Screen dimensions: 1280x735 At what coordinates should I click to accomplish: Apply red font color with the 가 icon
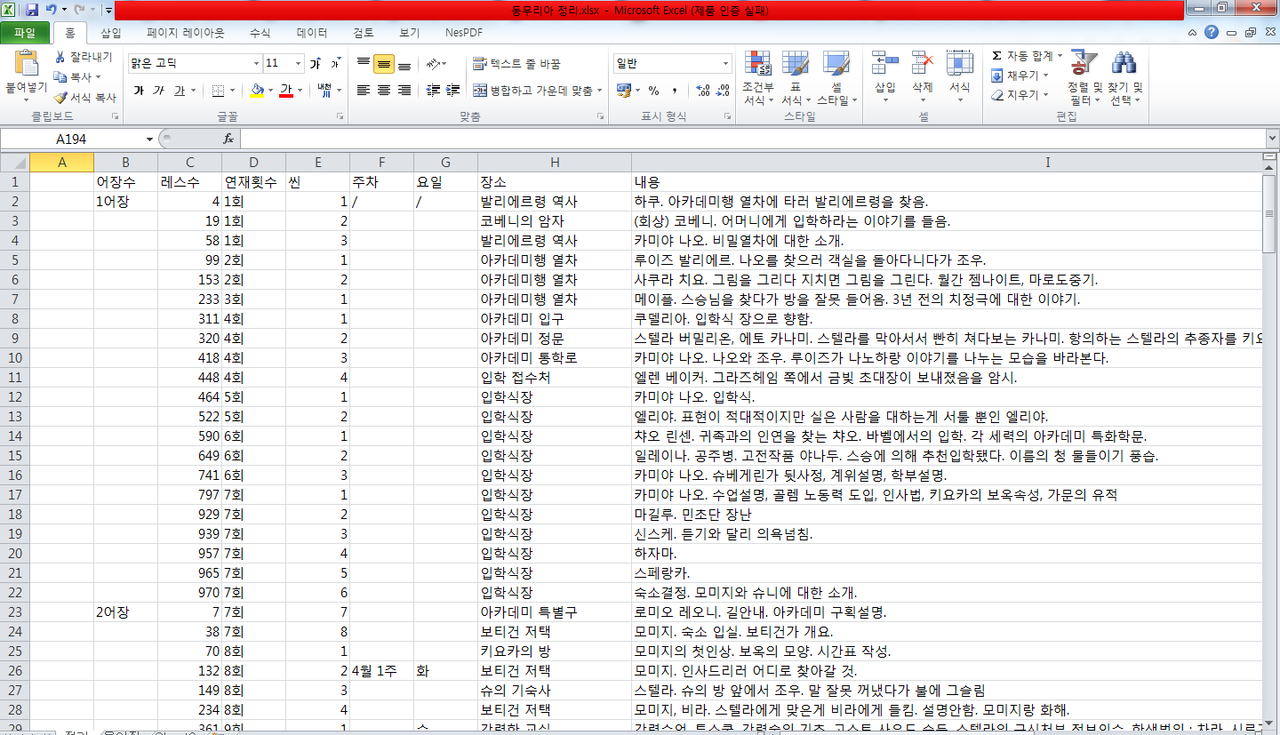coord(286,90)
